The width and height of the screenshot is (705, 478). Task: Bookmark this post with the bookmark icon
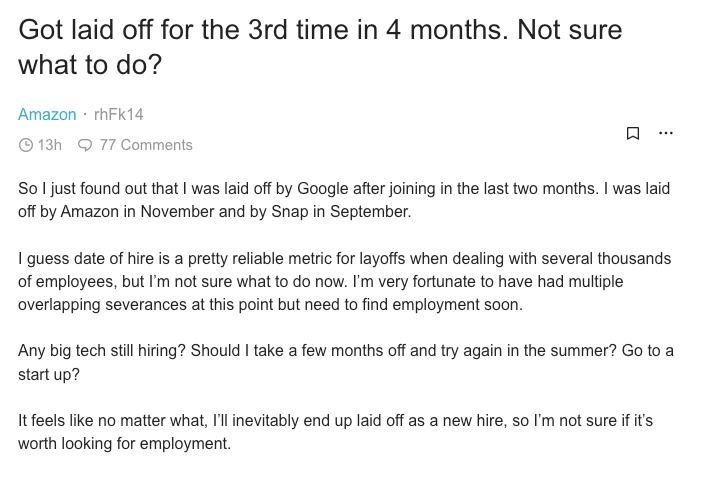pos(633,133)
